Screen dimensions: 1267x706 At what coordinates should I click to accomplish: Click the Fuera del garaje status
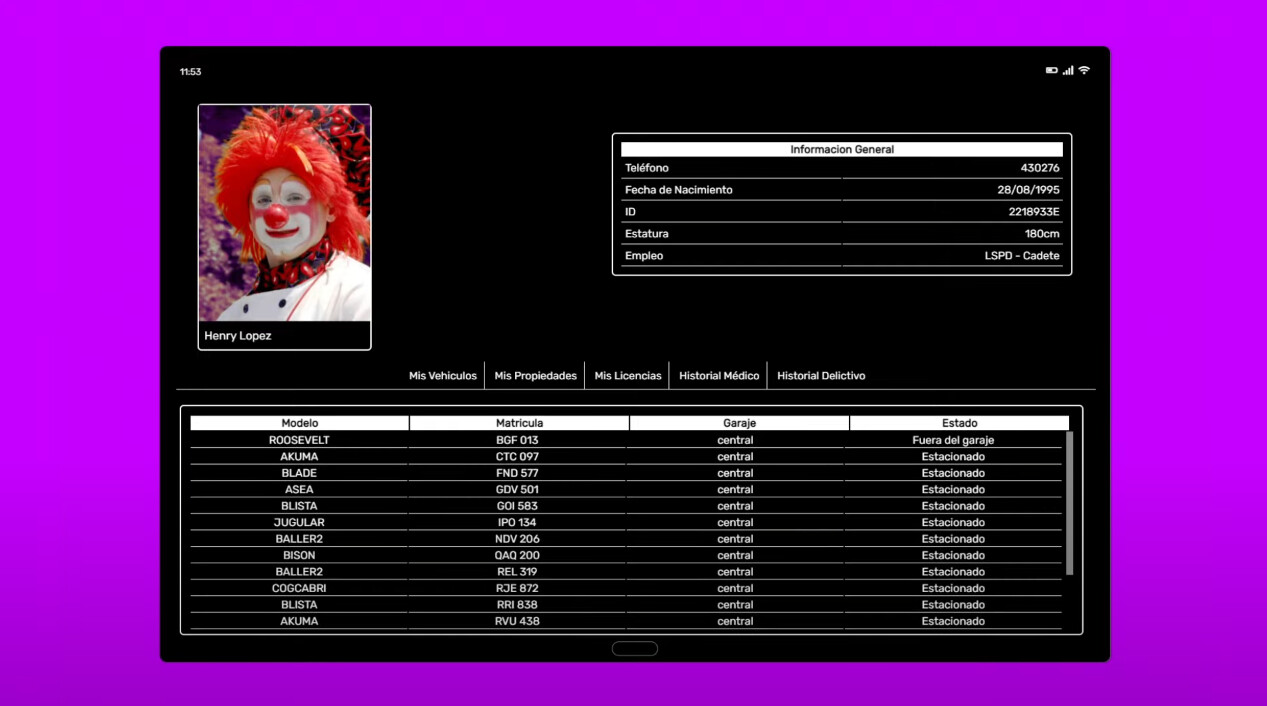[x=953, y=440]
